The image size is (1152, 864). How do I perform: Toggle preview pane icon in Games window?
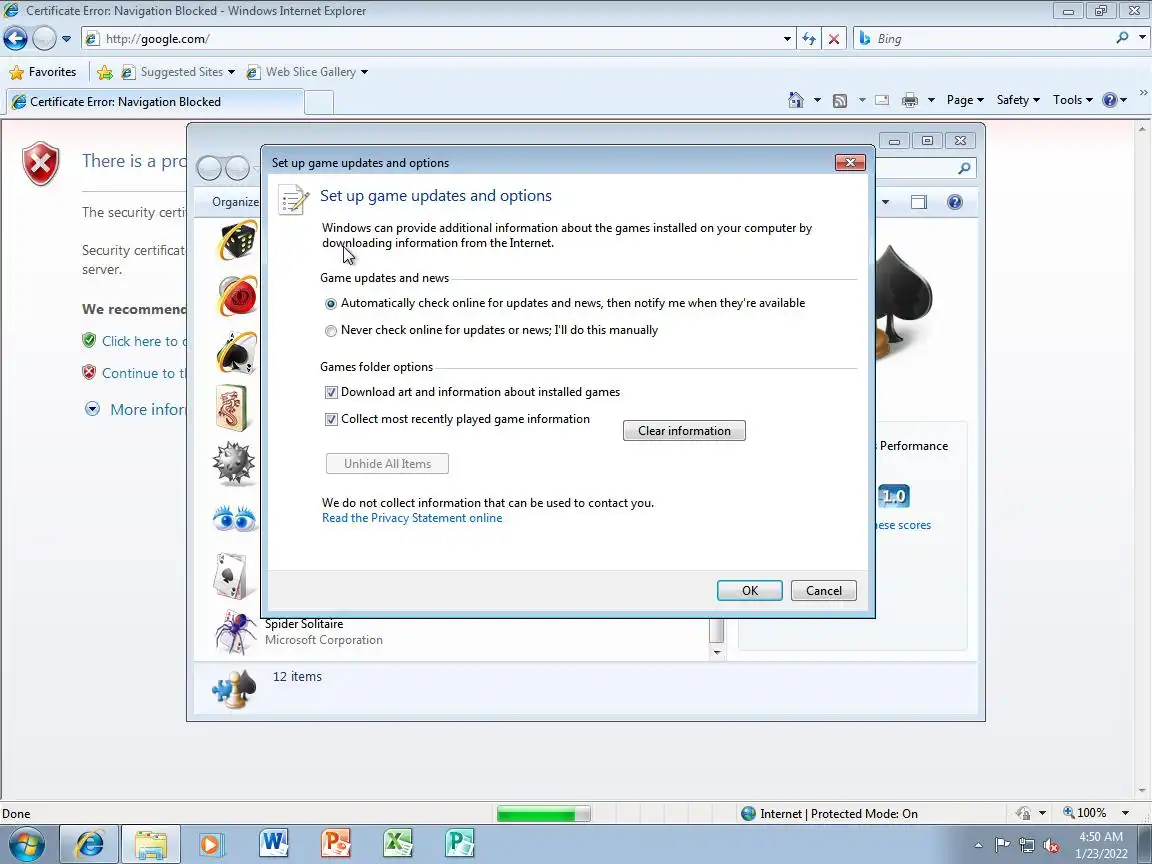point(918,202)
